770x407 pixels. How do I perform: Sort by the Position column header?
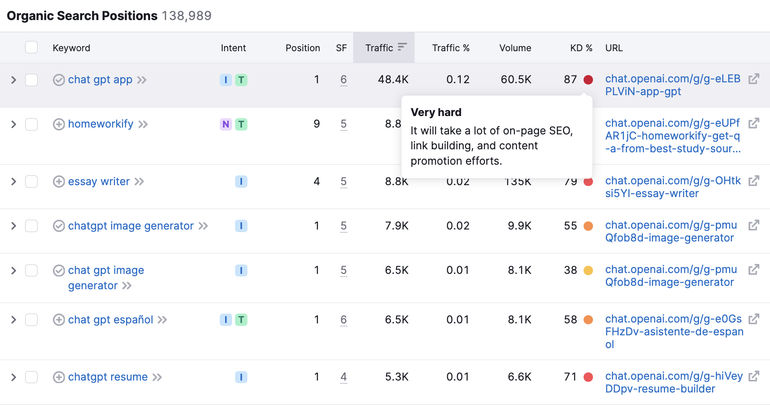302,48
